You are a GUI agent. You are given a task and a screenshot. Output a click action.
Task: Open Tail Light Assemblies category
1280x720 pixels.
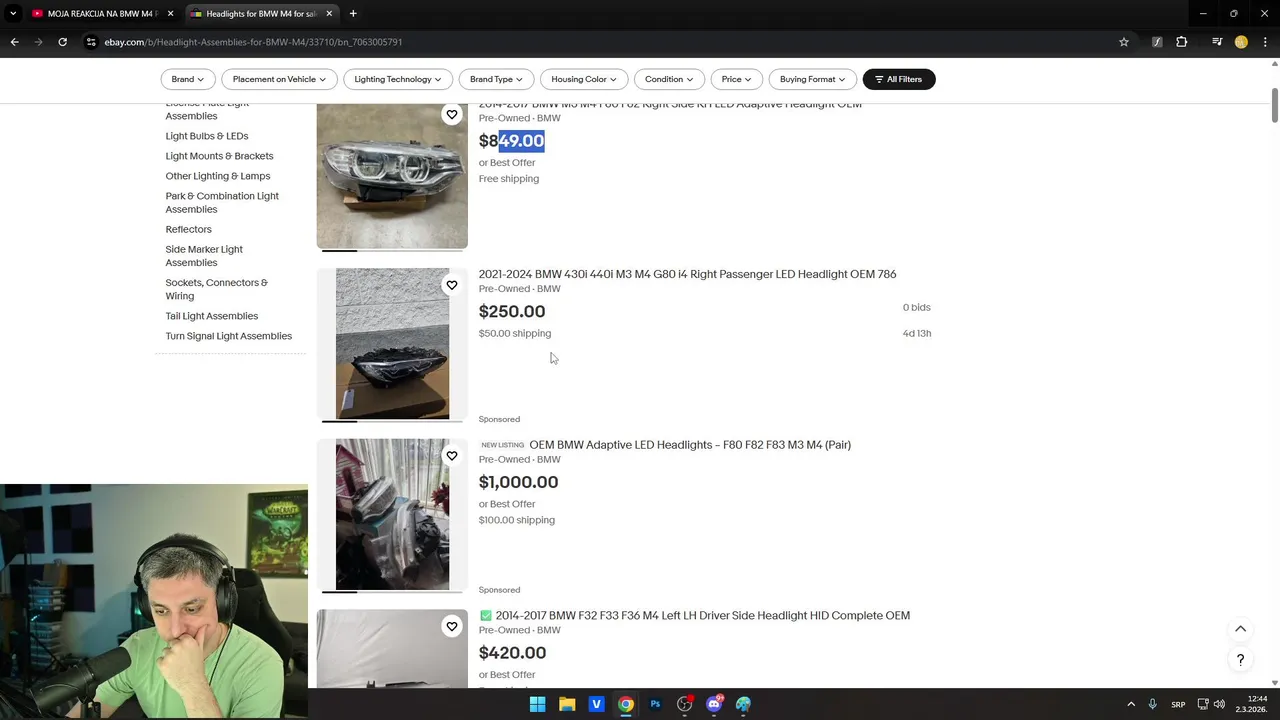pyautogui.click(x=211, y=316)
